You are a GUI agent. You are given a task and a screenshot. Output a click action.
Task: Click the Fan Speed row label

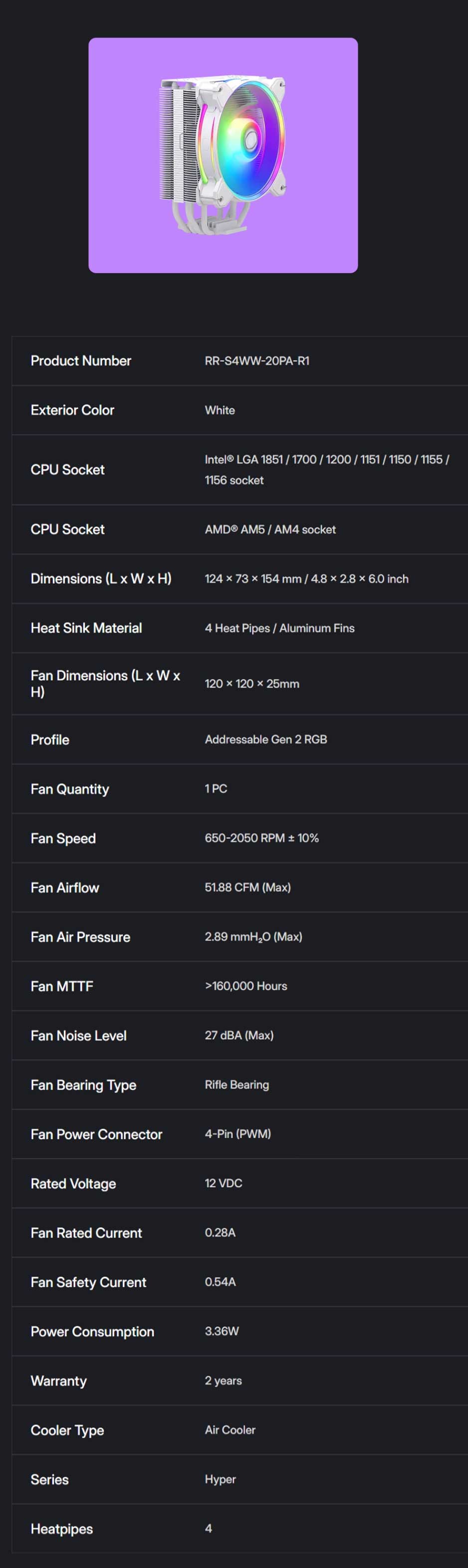point(63,838)
